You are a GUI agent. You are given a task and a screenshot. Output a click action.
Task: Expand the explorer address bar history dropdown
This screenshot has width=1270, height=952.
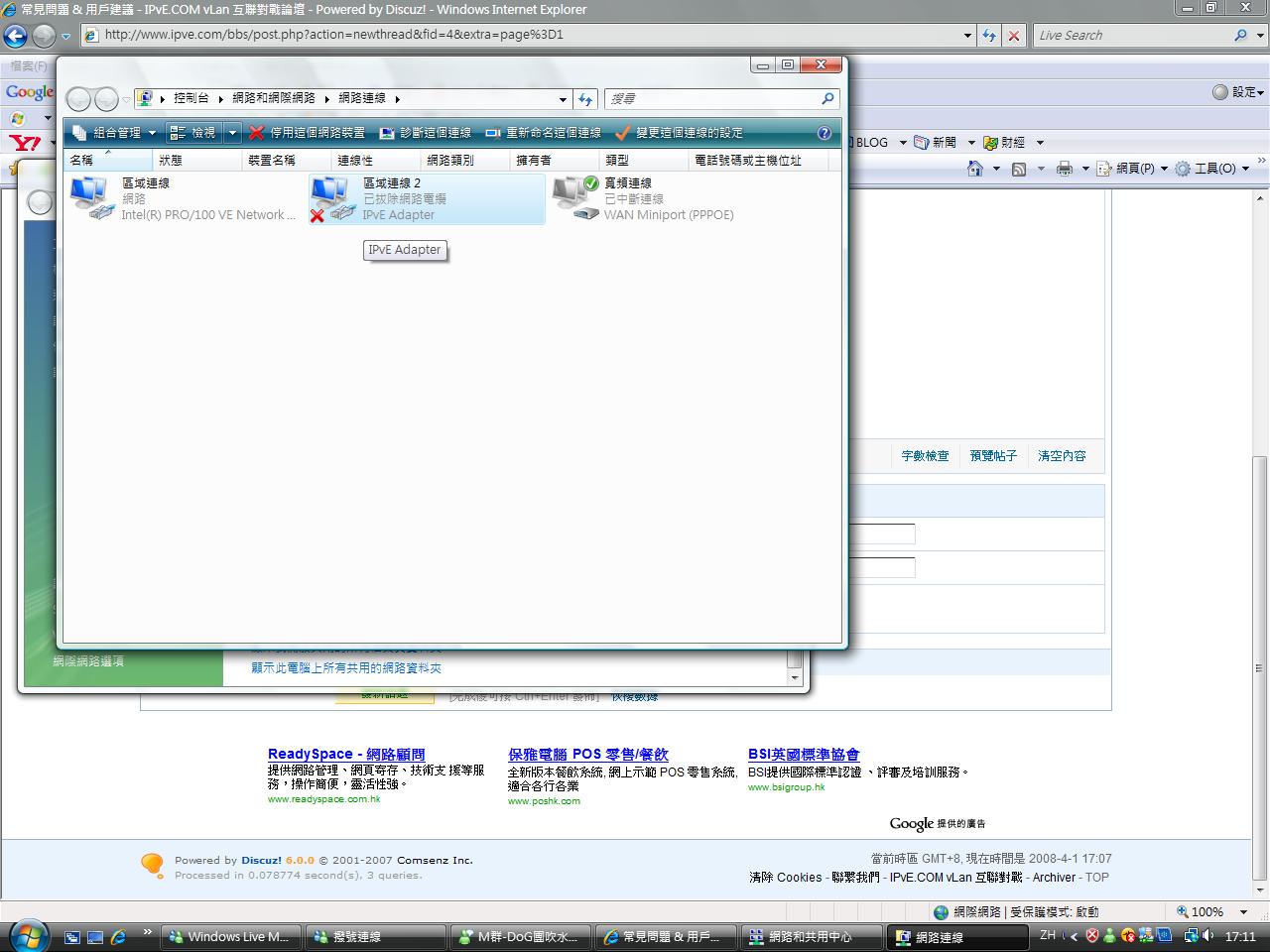[563, 99]
